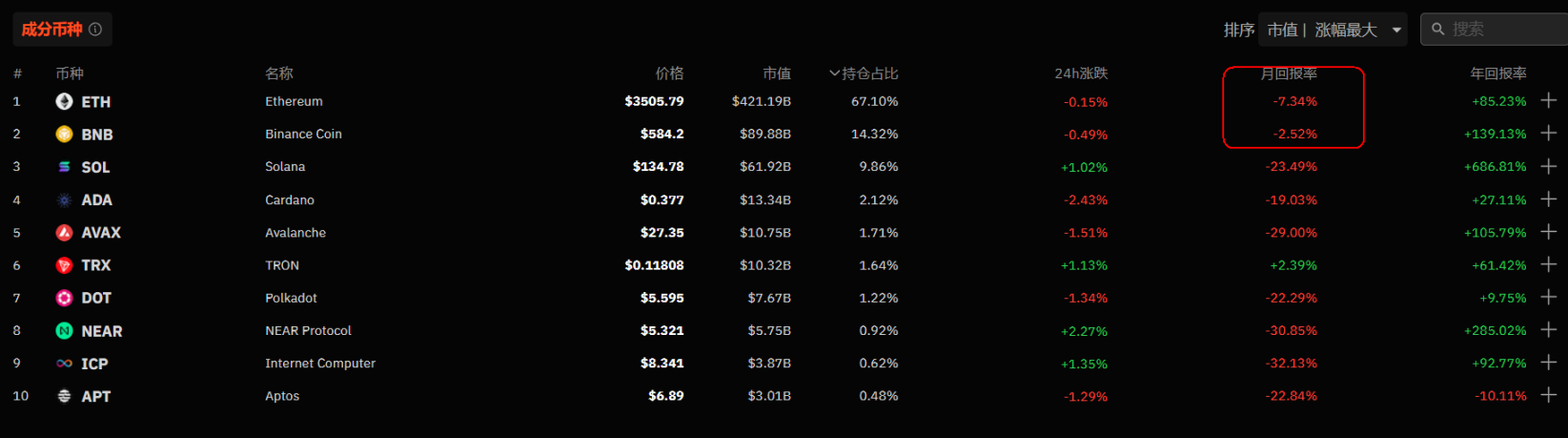Add APT using its plus icon
Image resolution: width=1568 pixels, height=438 pixels.
click(x=1549, y=395)
